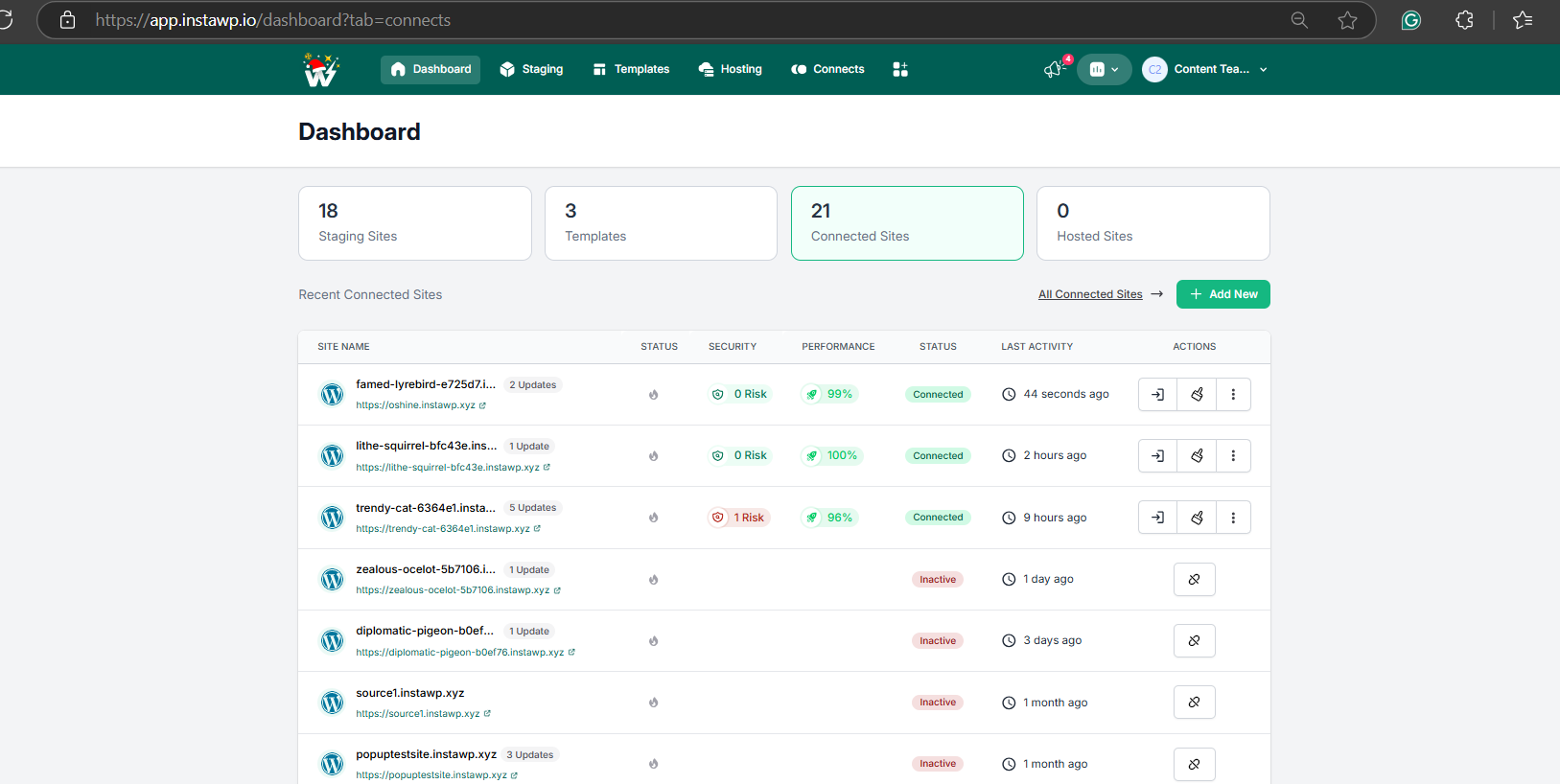This screenshot has width=1560, height=784.
Task: Click the 2 Updates badge for famed-lyrebird
Action: (x=533, y=385)
